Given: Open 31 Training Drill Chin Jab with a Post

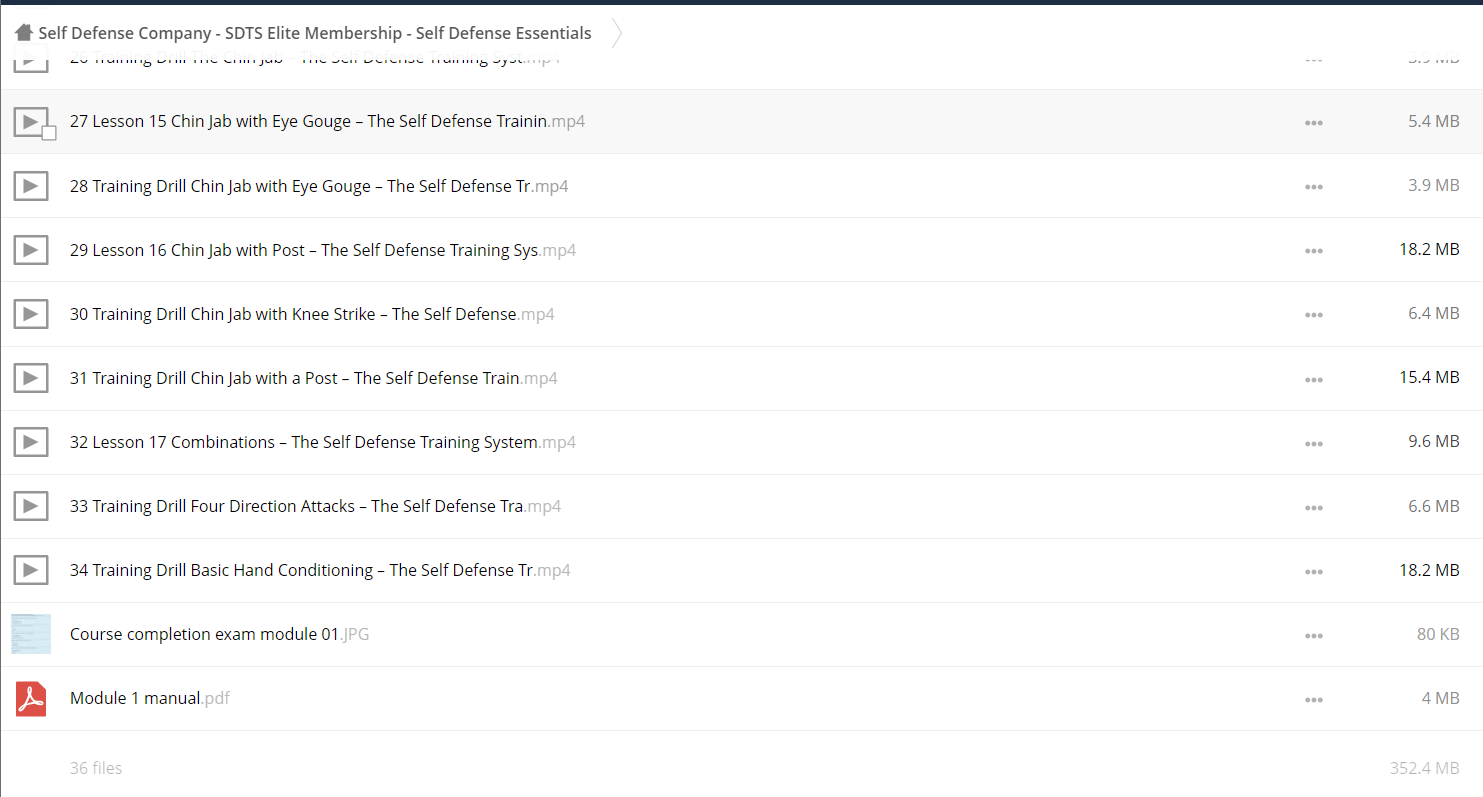Looking at the screenshot, I should [x=314, y=377].
